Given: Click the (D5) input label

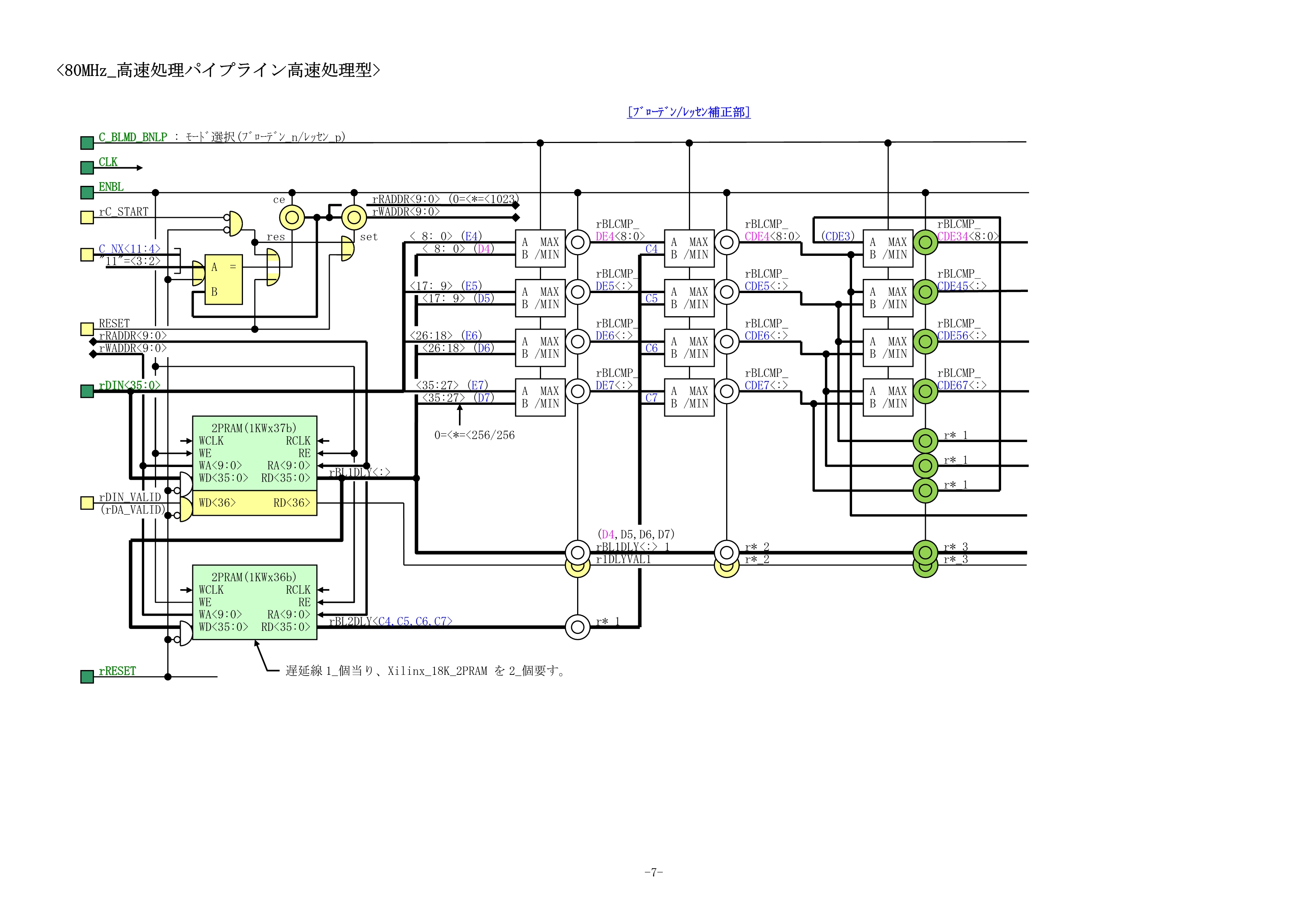Looking at the screenshot, I should pos(484,298).
